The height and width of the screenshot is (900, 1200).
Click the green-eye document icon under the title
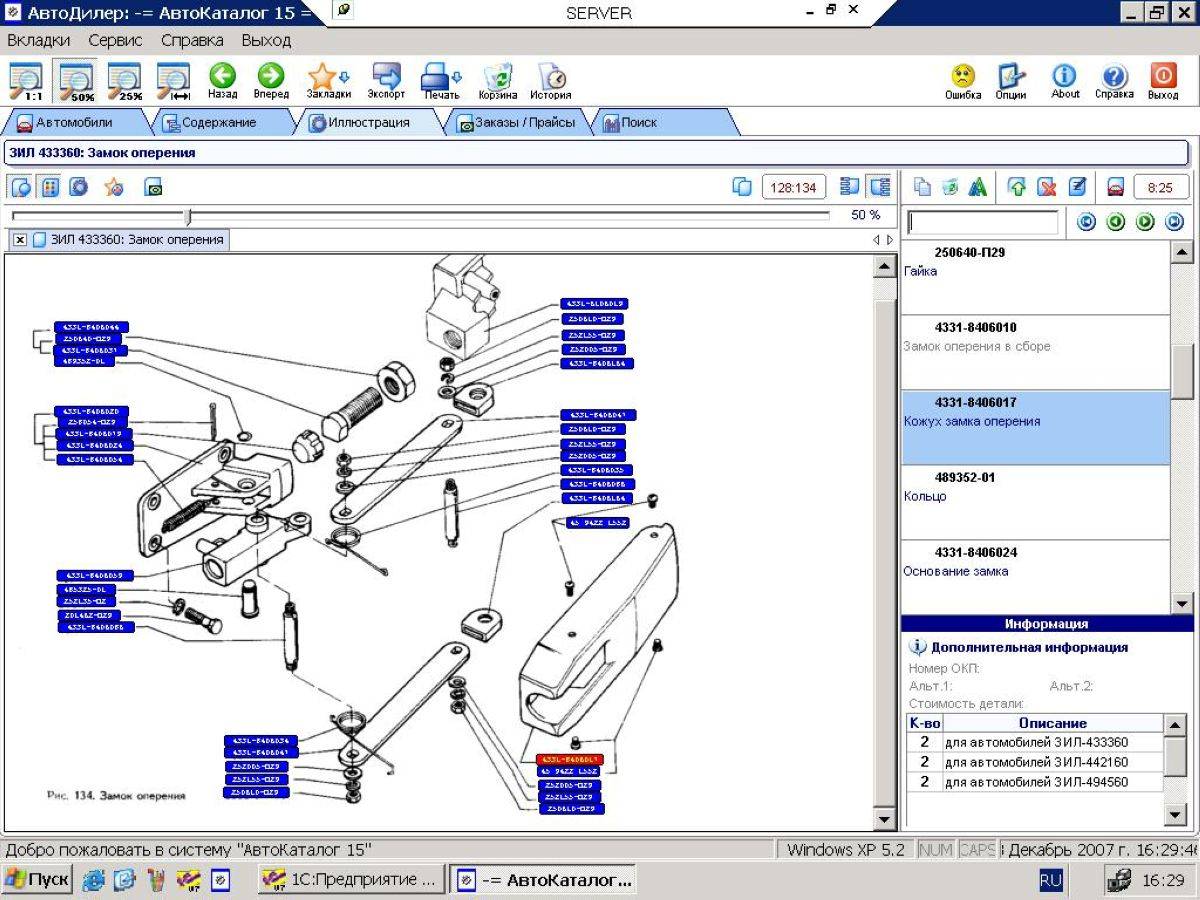(x=153, y=187)
